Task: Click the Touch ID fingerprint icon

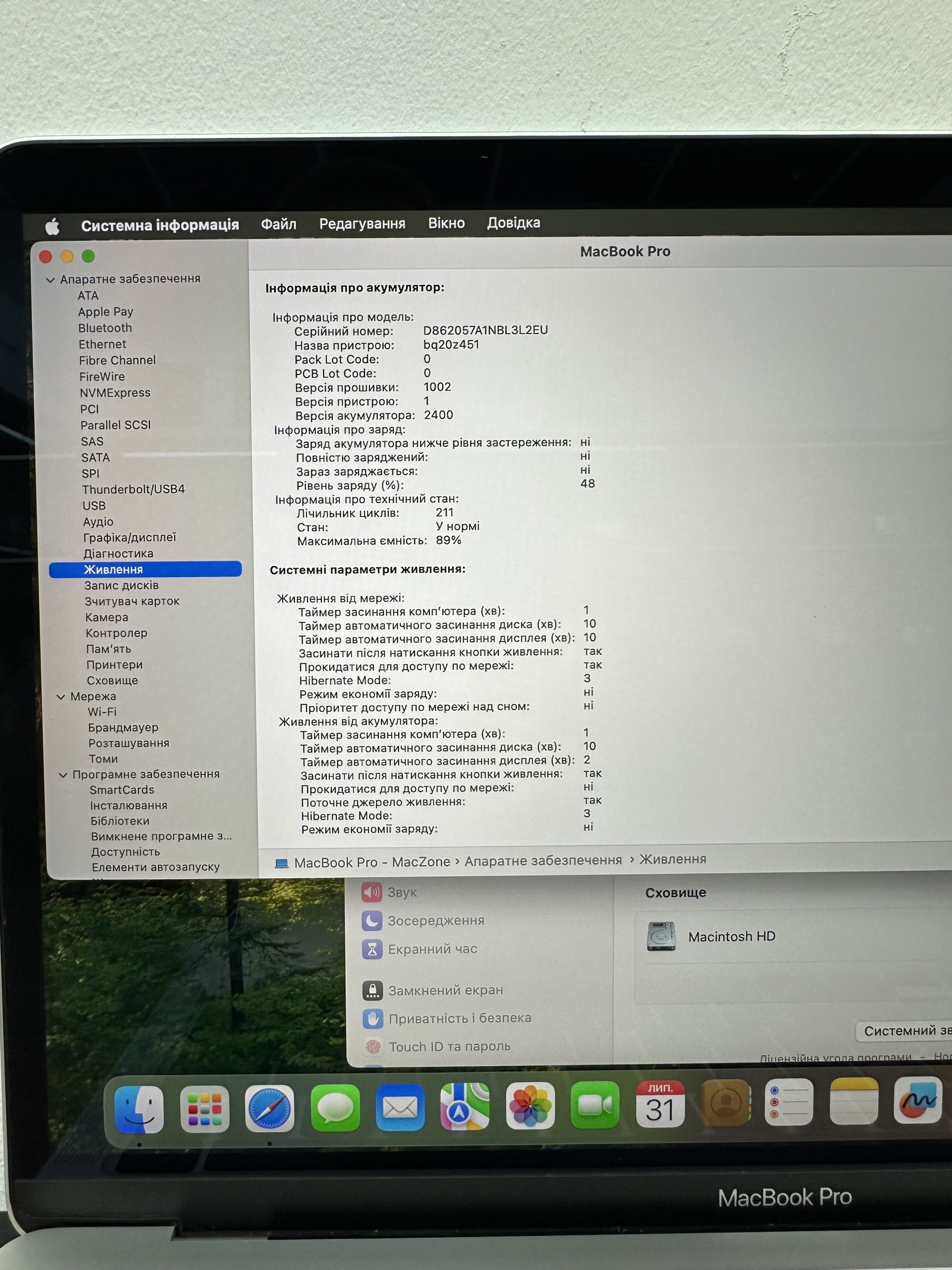Action: (x=373, y=1047)
